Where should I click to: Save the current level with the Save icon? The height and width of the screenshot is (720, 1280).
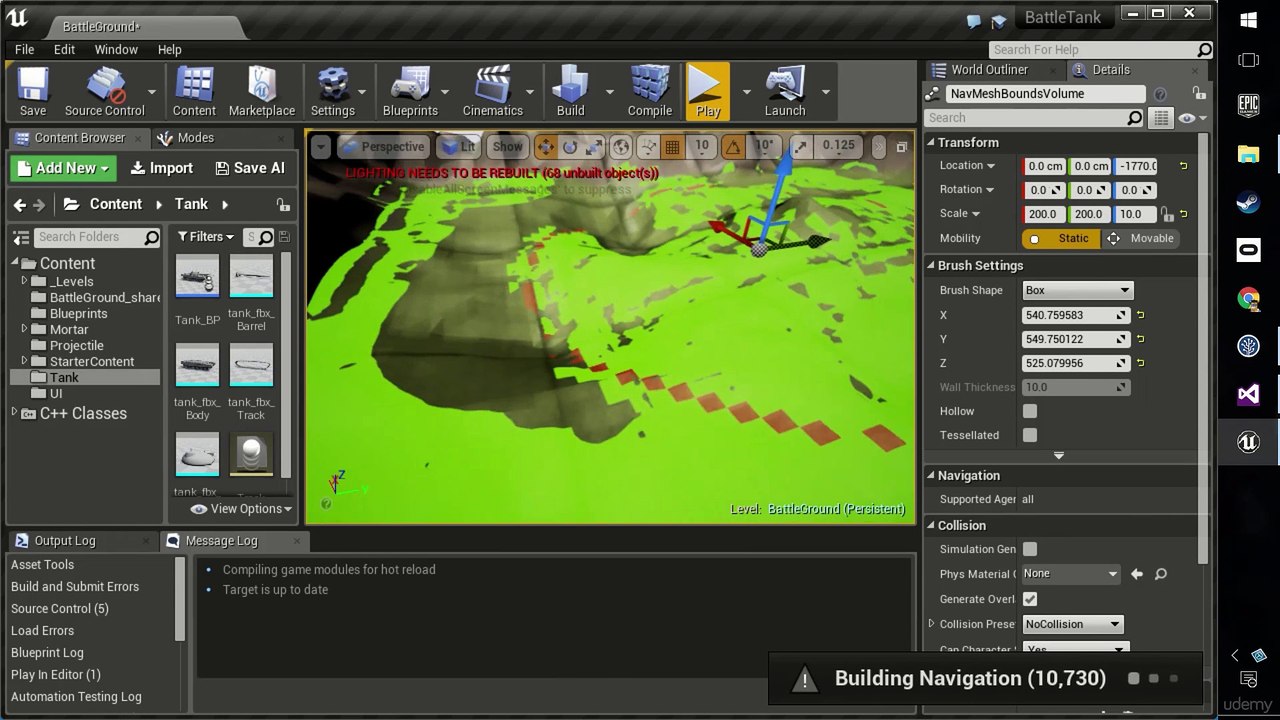pyautogui.click(x=33, y=92)
